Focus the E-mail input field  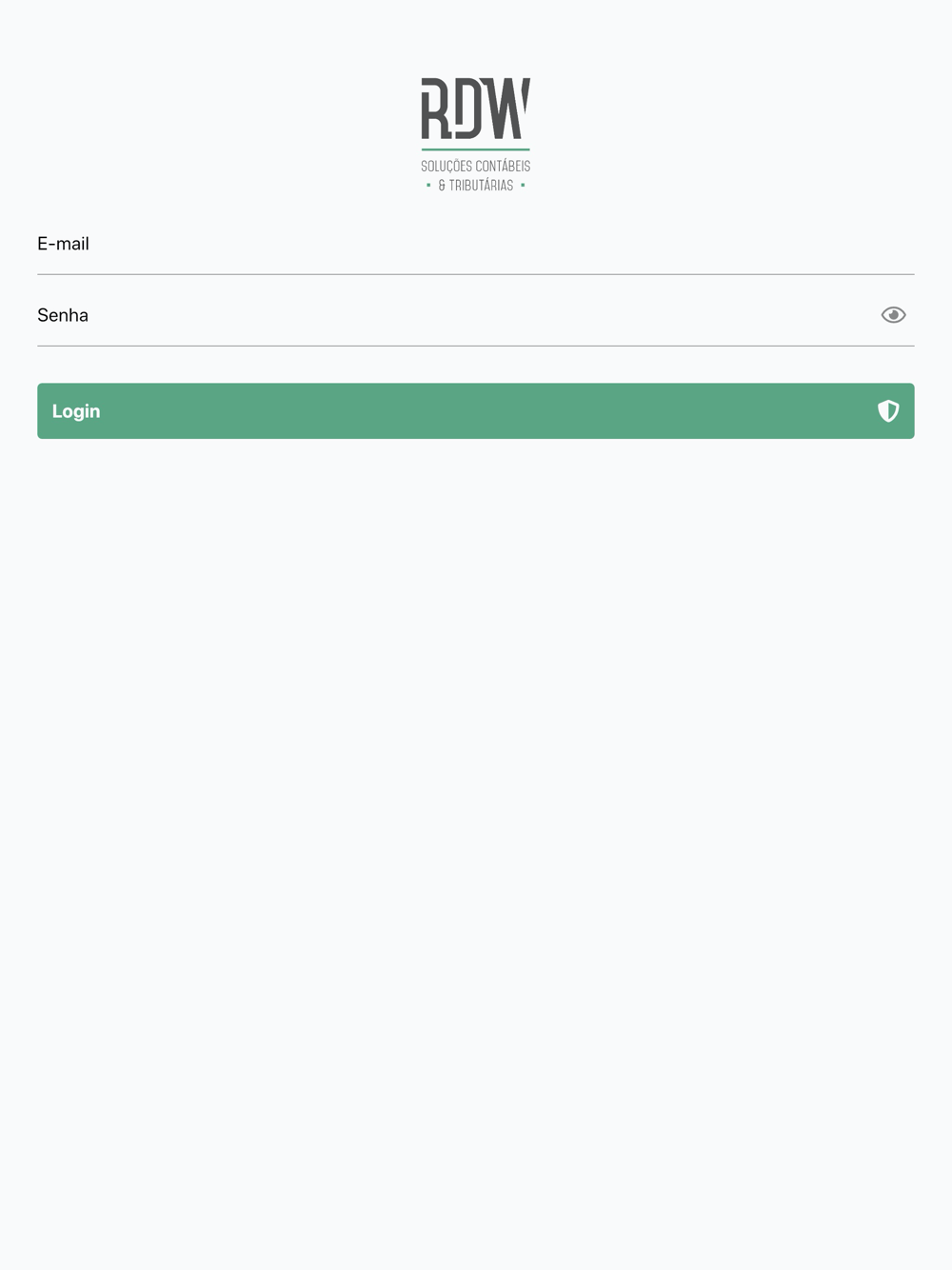[x=476, y=244]
